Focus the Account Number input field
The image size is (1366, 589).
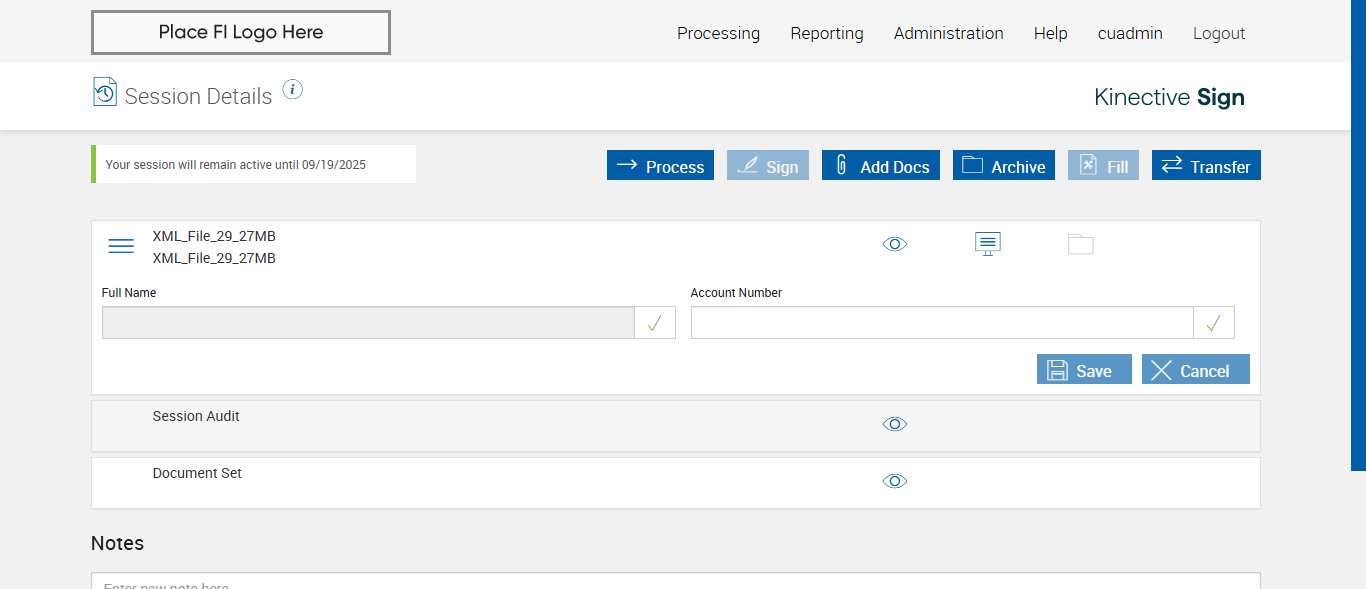(942, 323)
